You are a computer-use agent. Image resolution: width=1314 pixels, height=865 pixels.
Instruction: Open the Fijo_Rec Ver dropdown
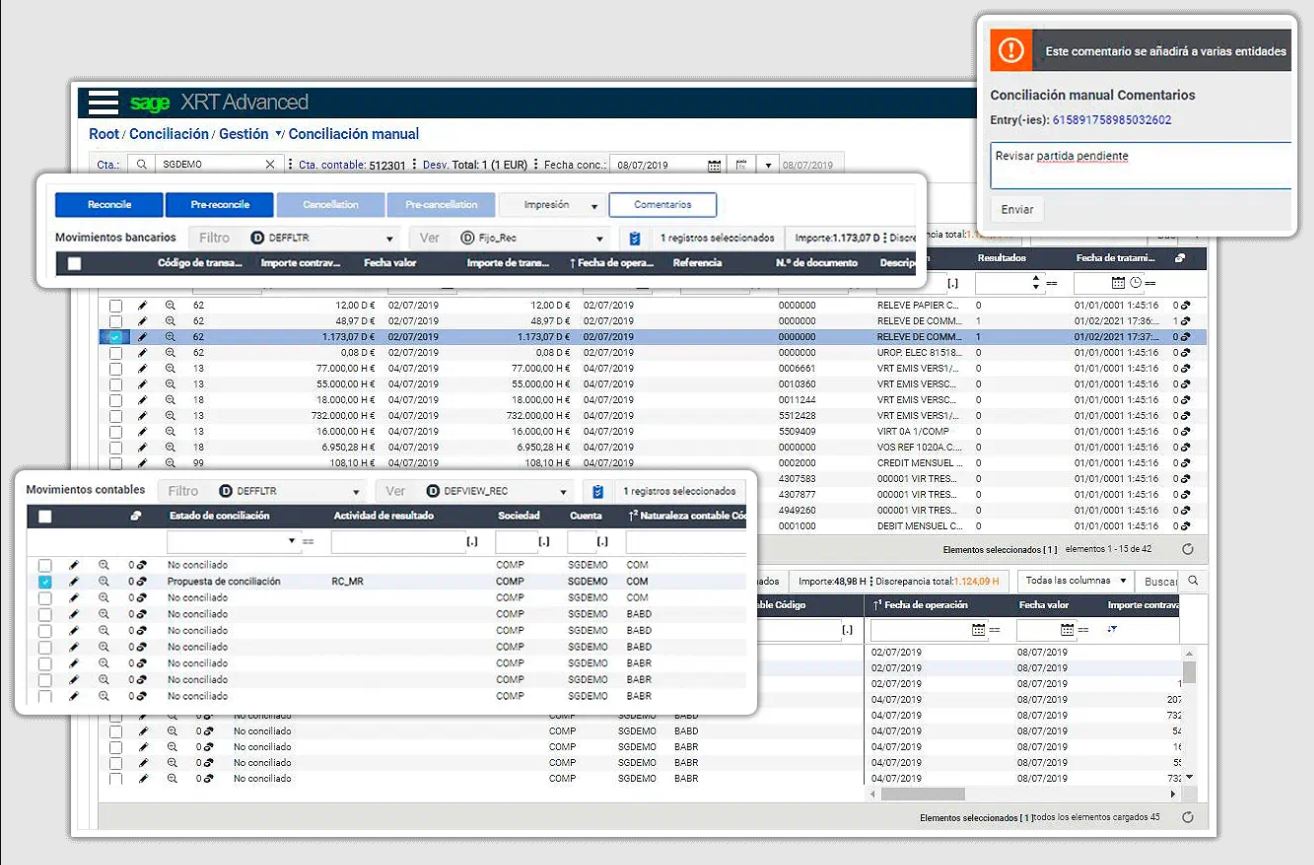coord(533,239)
